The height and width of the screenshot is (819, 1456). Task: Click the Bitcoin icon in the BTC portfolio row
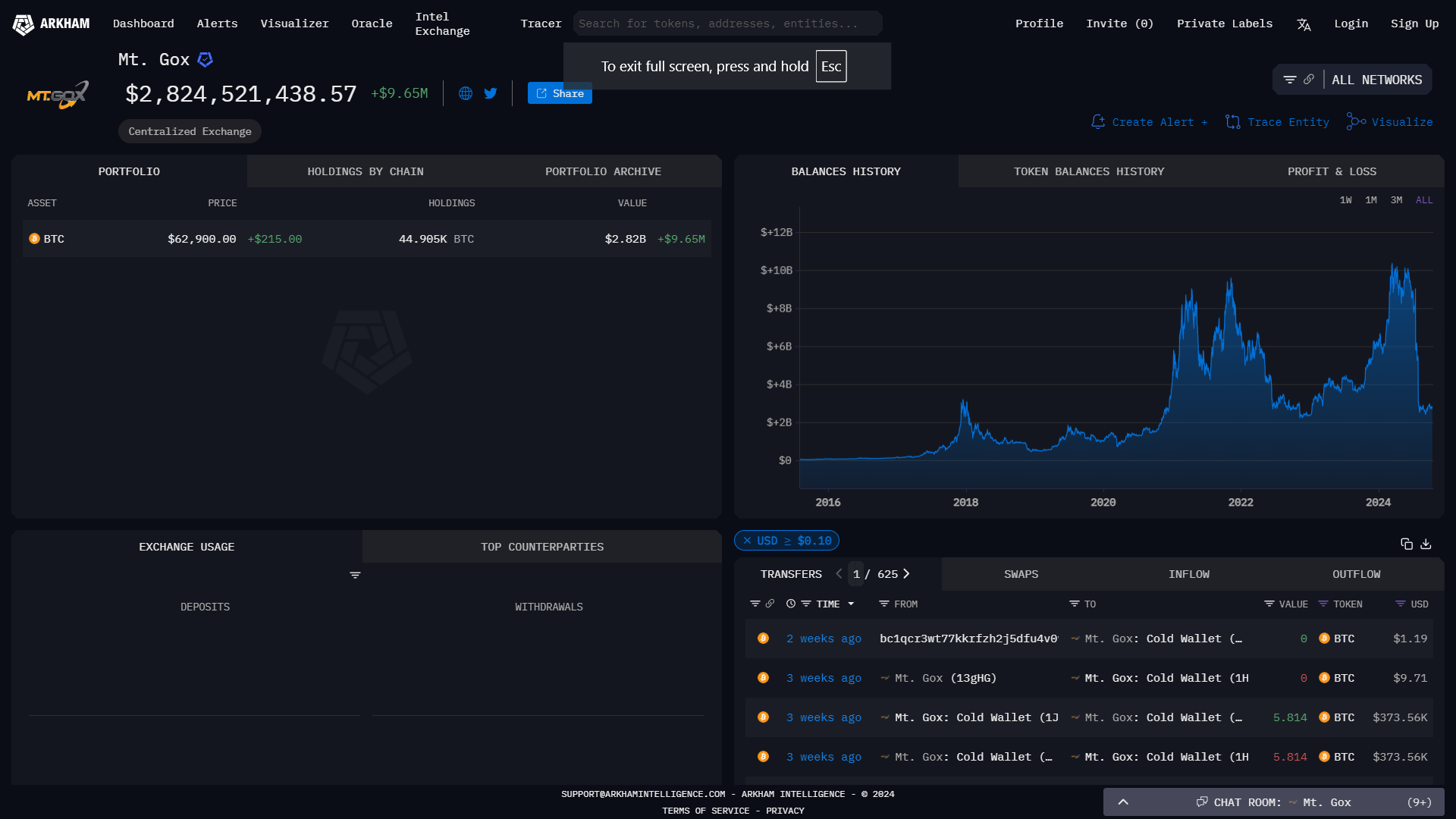pyautogui.click(x=34, y=239)
